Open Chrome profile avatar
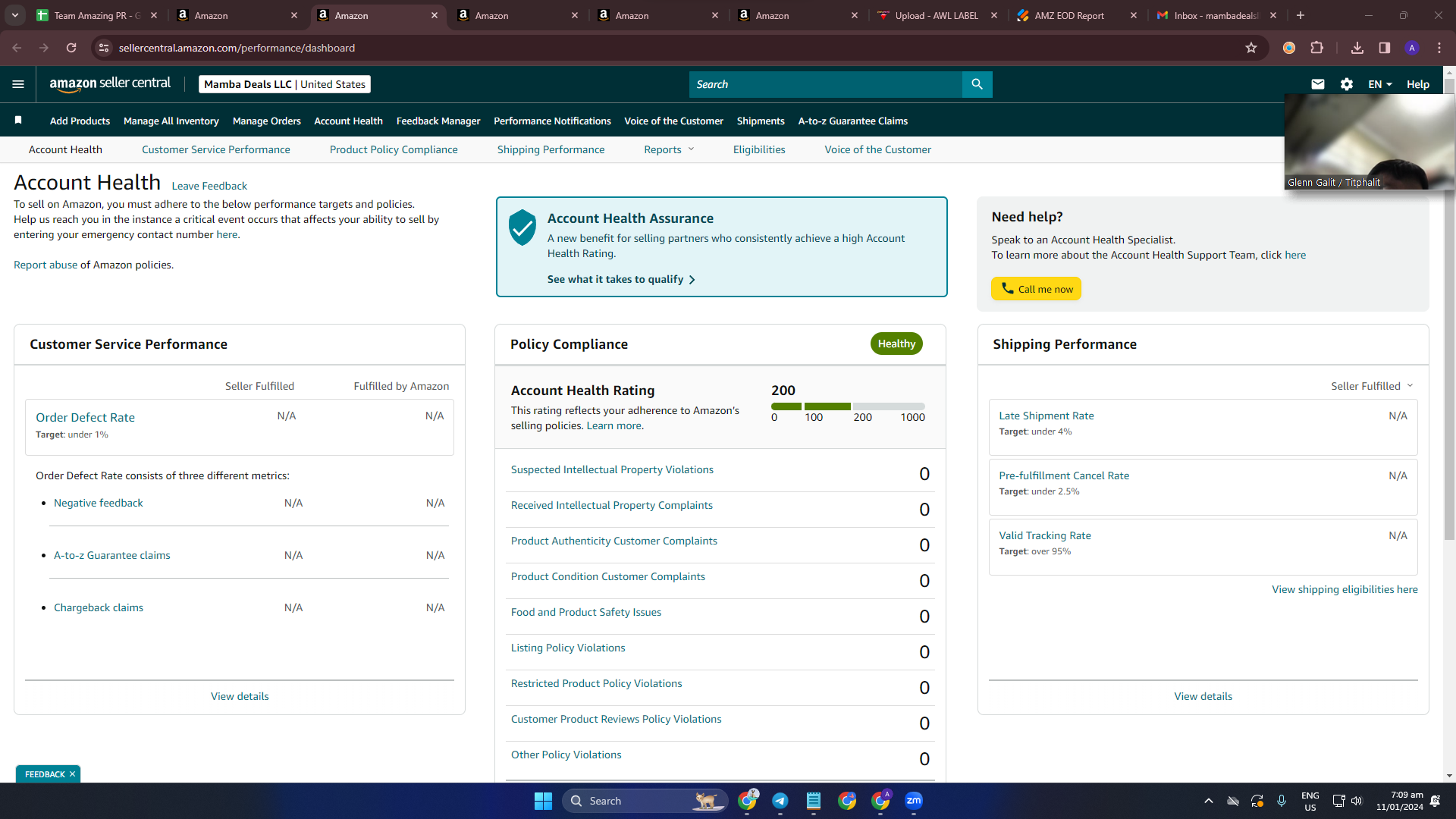This screenshot has width=1456, height=819. (x=1412, y=48)
